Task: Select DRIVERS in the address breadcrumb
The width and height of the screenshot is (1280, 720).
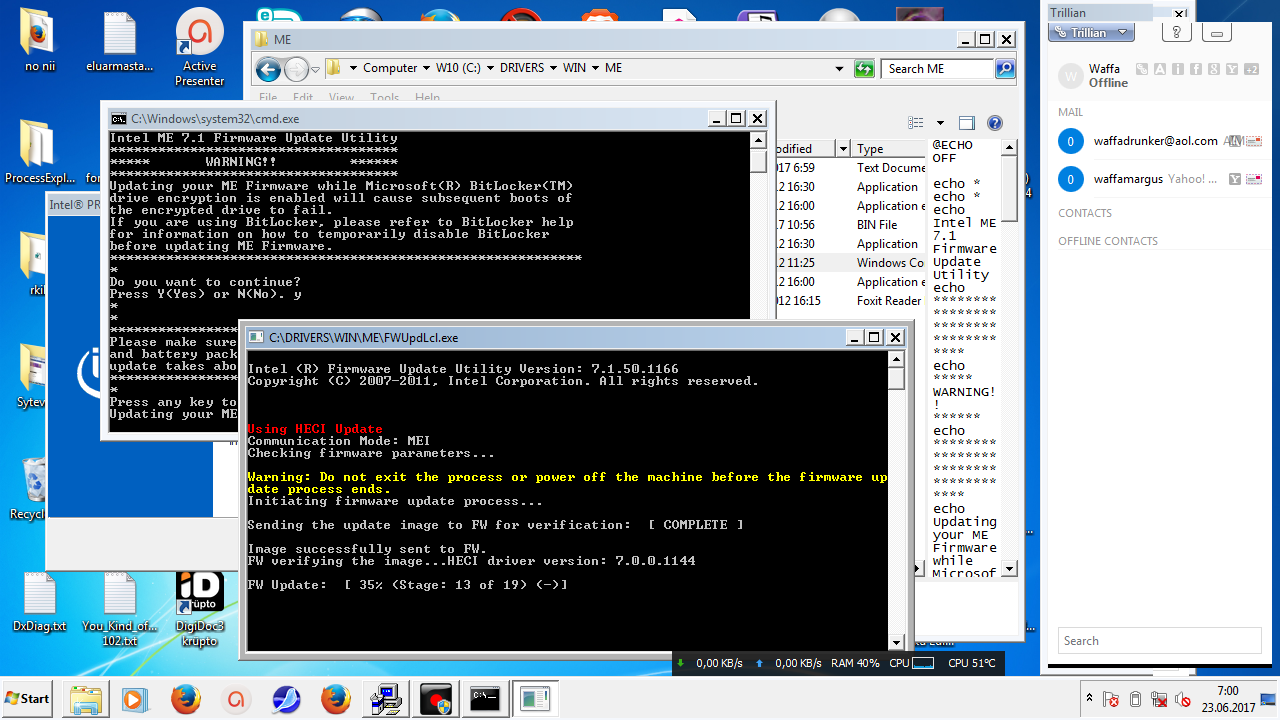Action: tap(521, 68)
